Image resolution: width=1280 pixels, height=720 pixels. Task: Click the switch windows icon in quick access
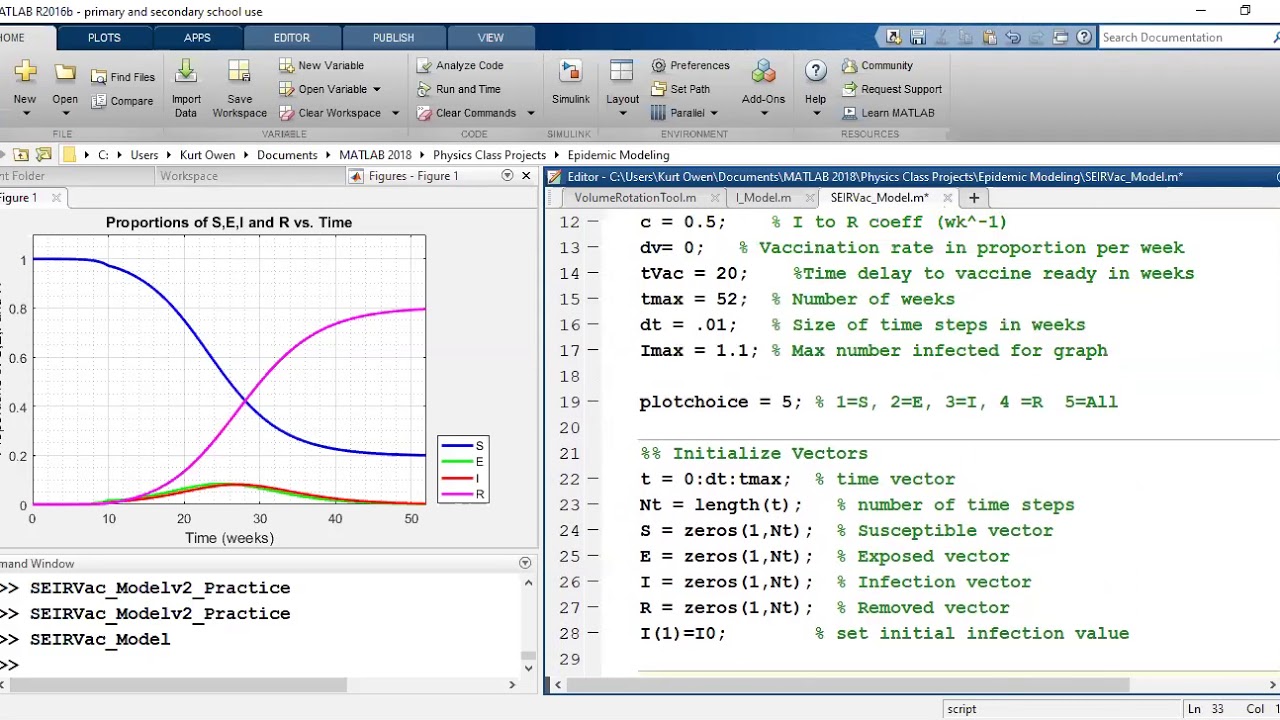point(1061,37)
